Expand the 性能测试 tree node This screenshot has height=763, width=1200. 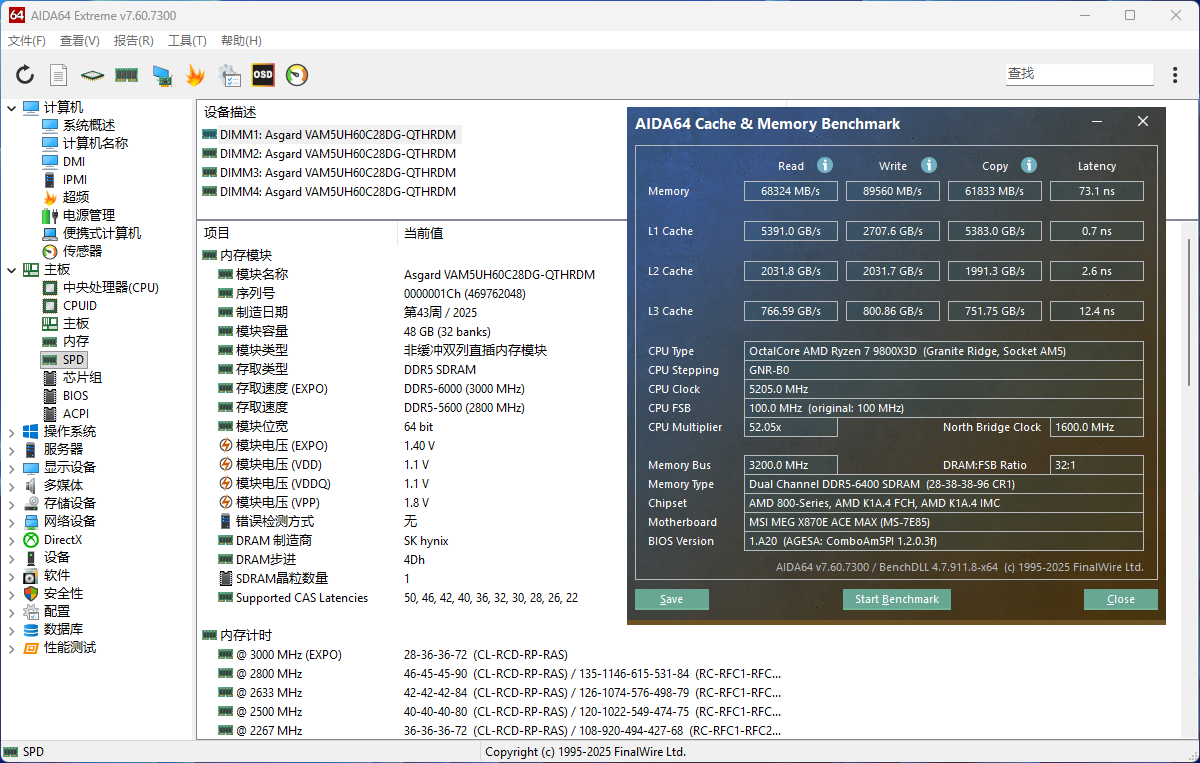[11, 648]
